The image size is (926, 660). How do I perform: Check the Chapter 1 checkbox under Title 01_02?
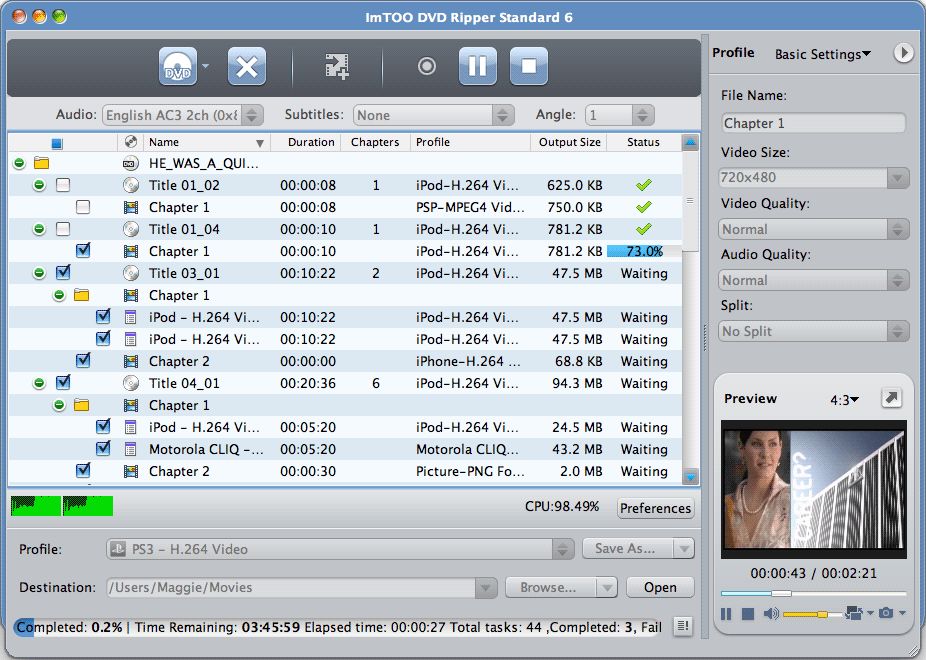[x=83, y=207]
